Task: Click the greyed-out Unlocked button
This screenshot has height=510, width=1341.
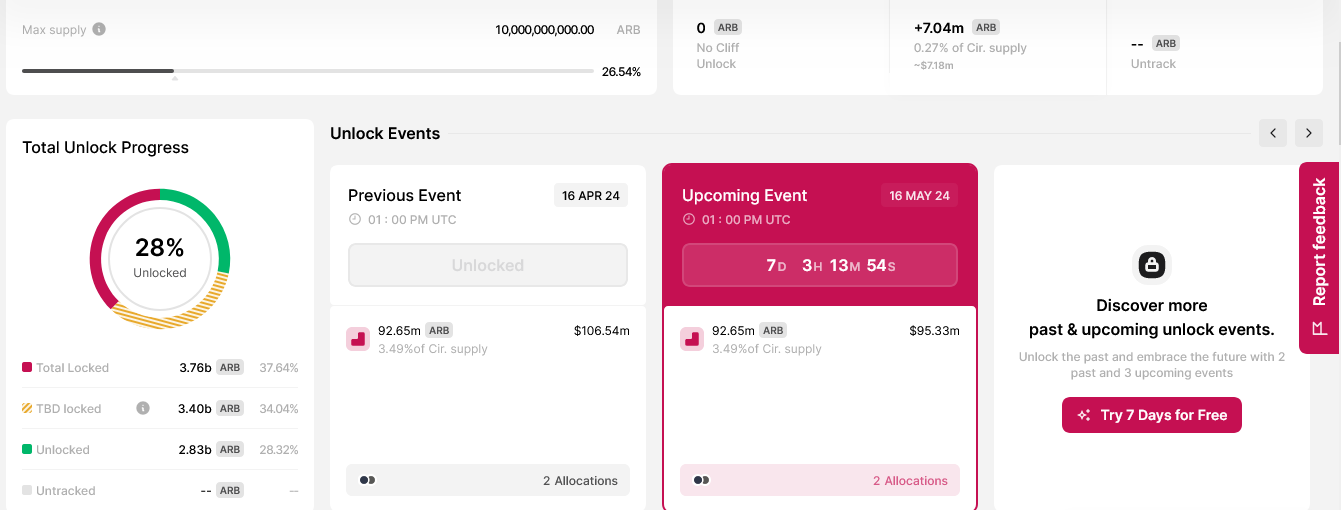Action: (488, 265)
